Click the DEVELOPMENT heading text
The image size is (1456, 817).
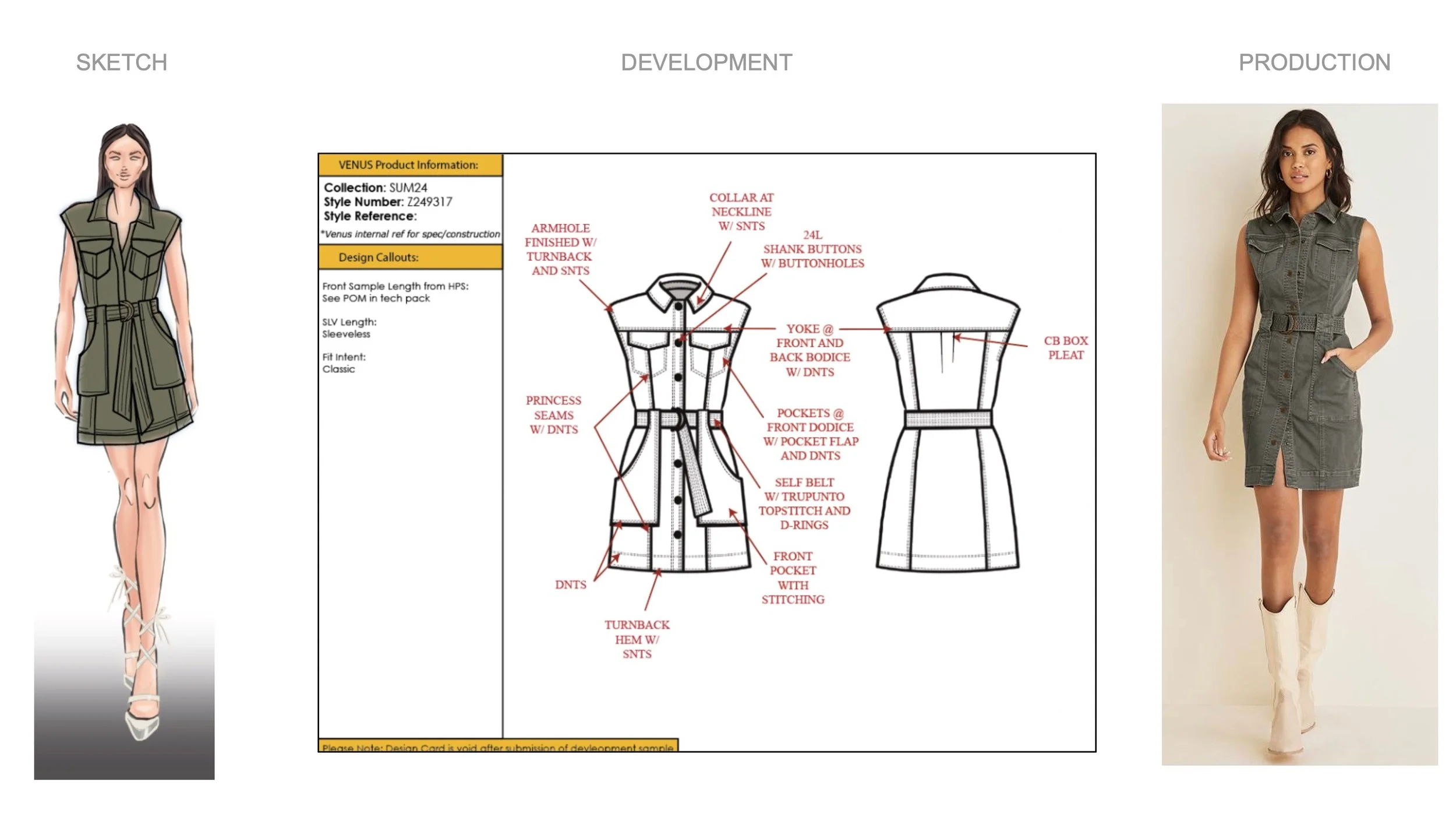coord(706,62)
